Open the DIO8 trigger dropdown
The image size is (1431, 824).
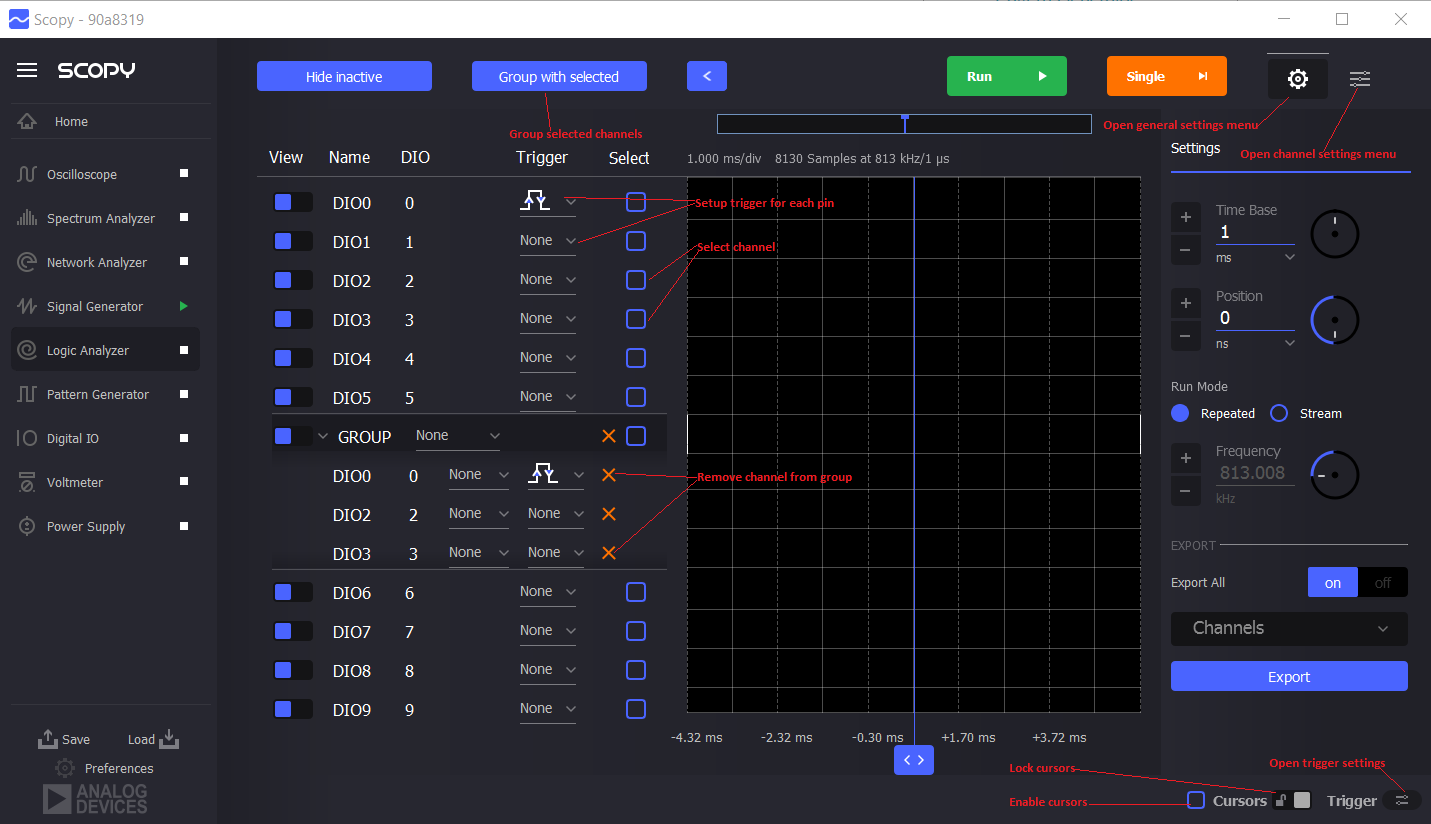547,670
